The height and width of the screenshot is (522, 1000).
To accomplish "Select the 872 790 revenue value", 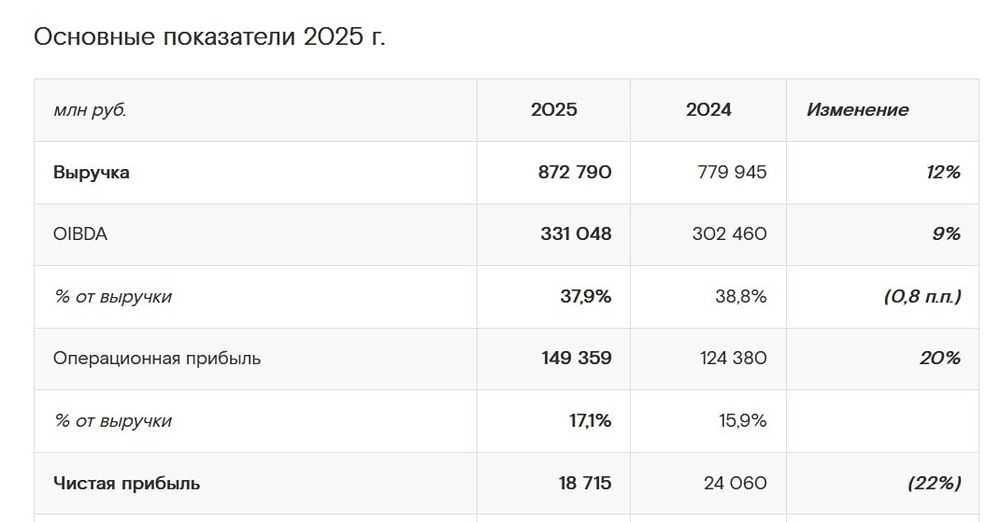I will (x=575, y=172).
